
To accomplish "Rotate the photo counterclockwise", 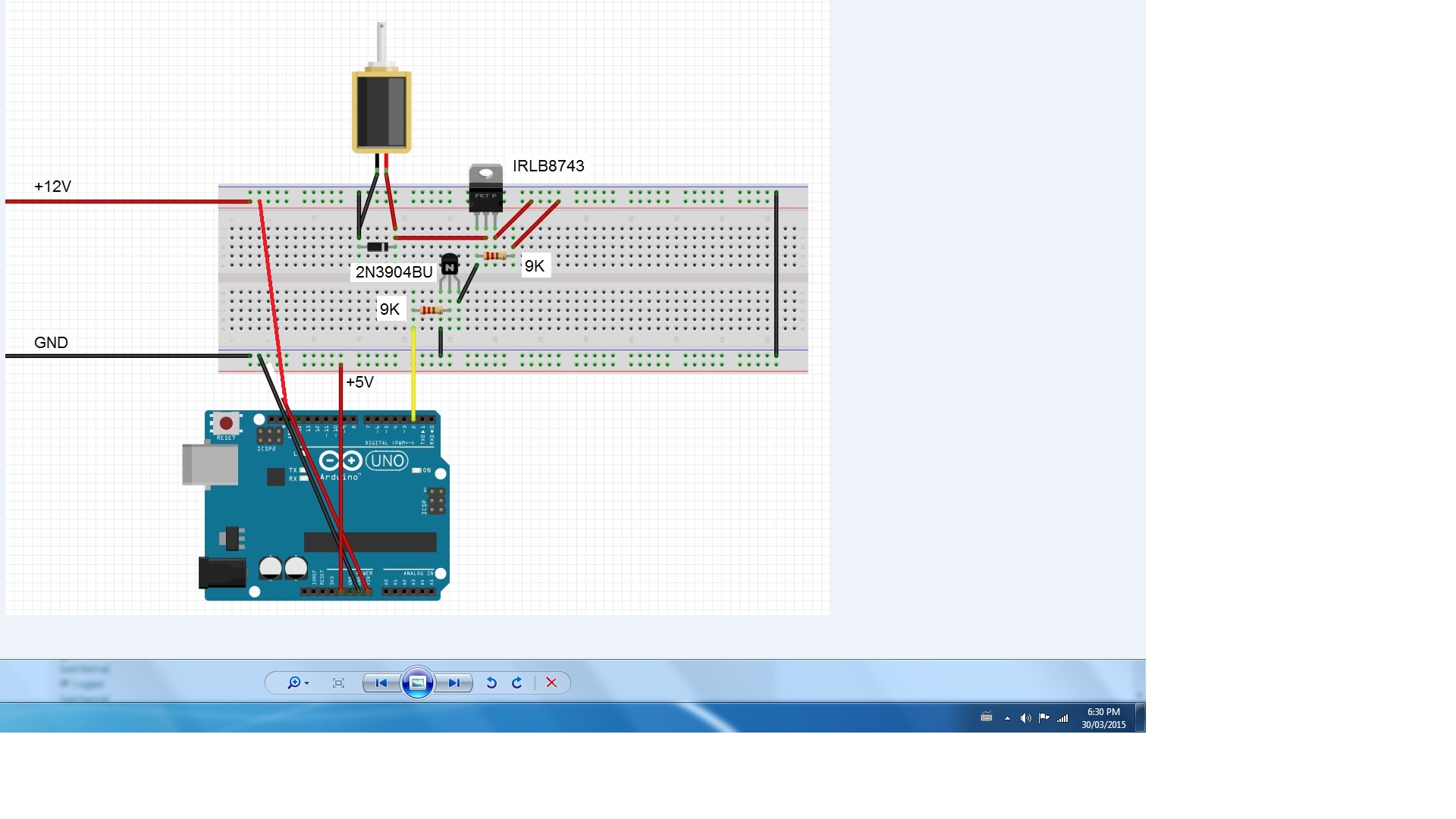I will (x=491, y=682).
